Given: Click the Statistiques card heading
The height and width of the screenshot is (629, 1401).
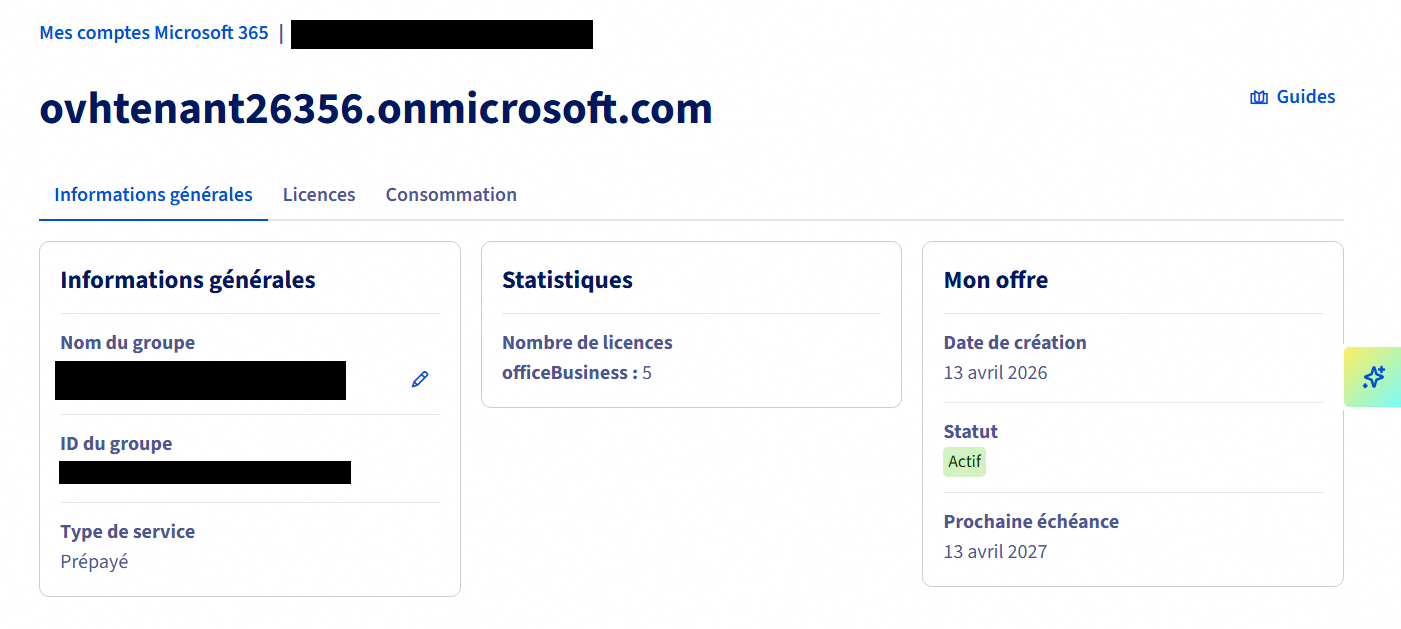Looking at the screenshot, I should 567,280.
